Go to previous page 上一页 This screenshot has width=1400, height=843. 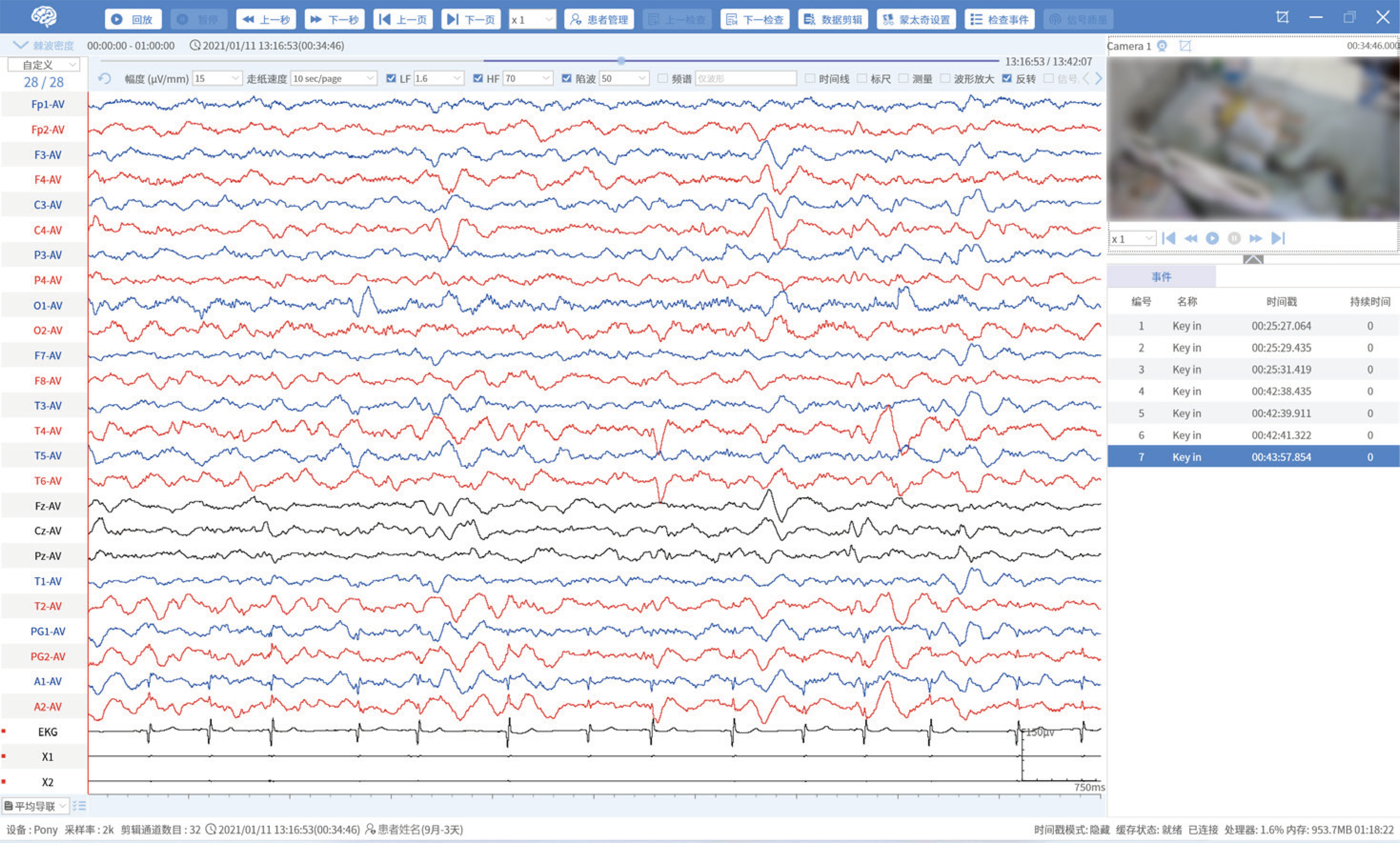403,19
